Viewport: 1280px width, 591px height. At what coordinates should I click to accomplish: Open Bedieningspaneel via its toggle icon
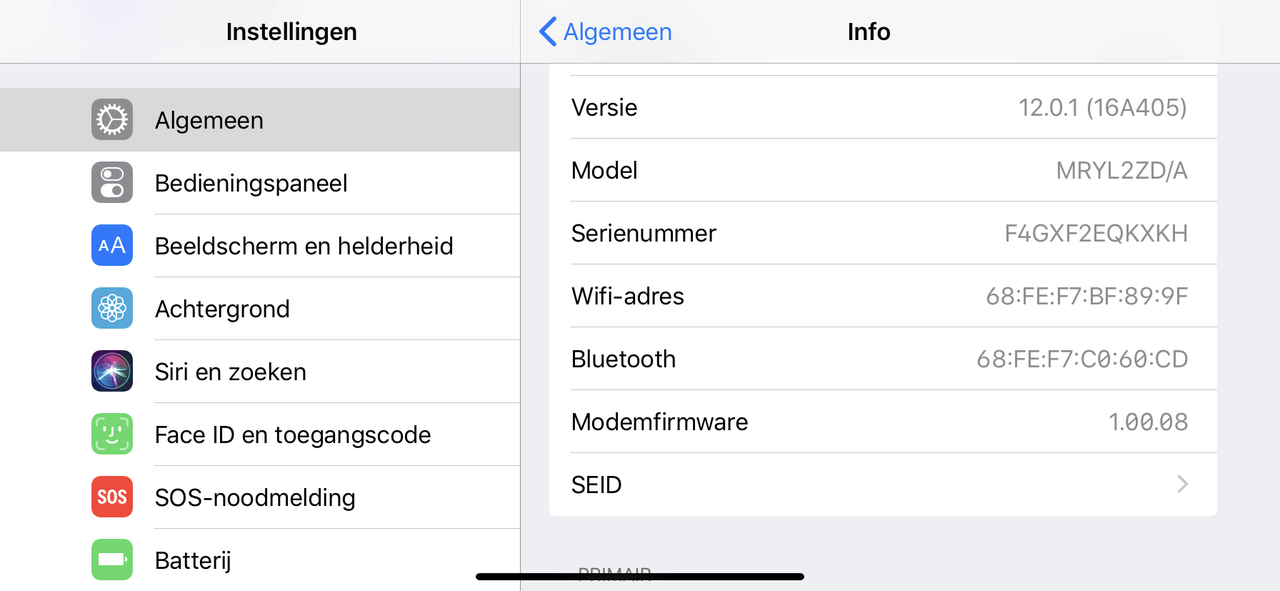pos(112,183)
